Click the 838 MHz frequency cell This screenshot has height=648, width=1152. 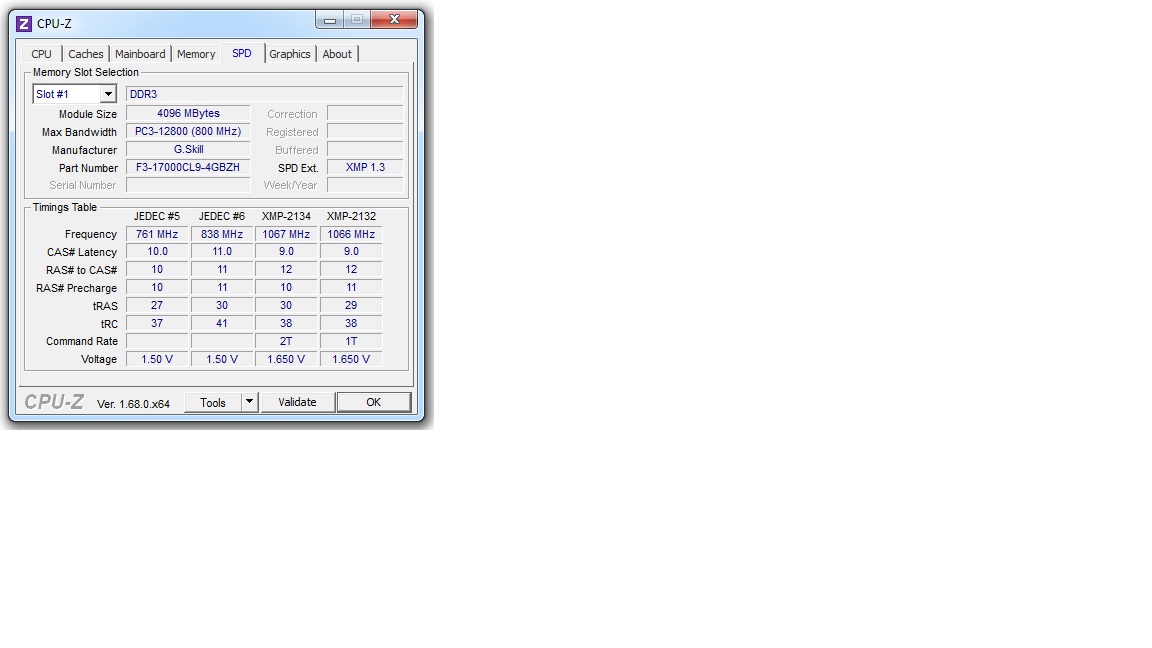click(222, 234)
